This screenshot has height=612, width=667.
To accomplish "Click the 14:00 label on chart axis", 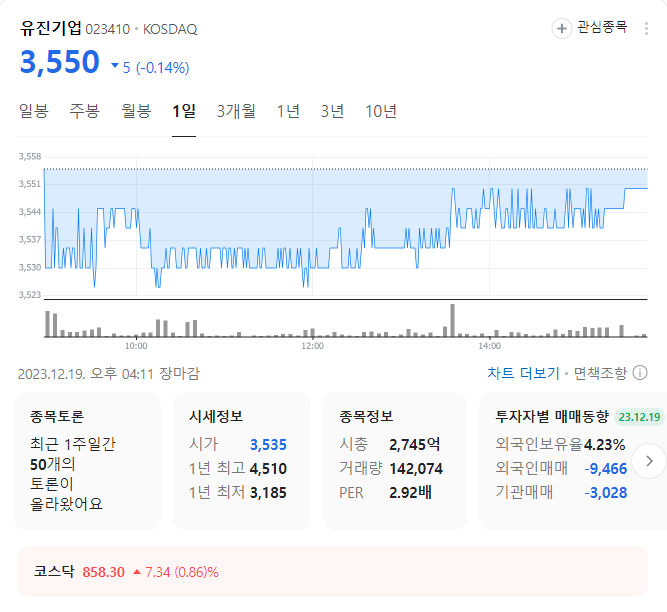I will (x=489, y=346).
